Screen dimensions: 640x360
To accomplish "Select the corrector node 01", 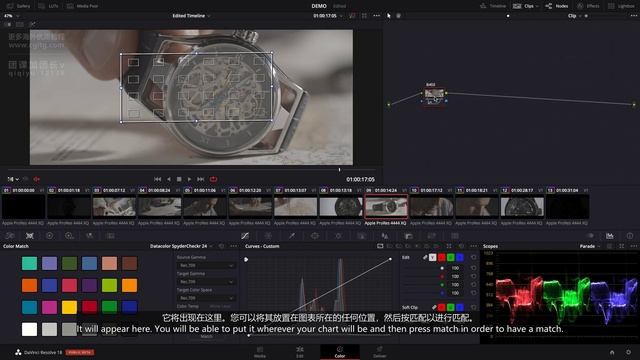I will (x=434, y=94).
